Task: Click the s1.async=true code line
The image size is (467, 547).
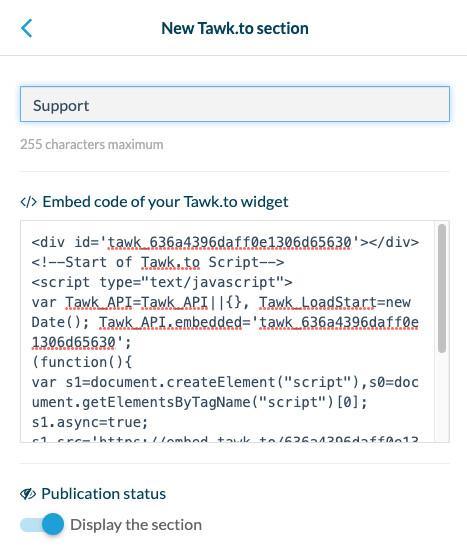Action: pyautogui.click(x=90, y=422)
